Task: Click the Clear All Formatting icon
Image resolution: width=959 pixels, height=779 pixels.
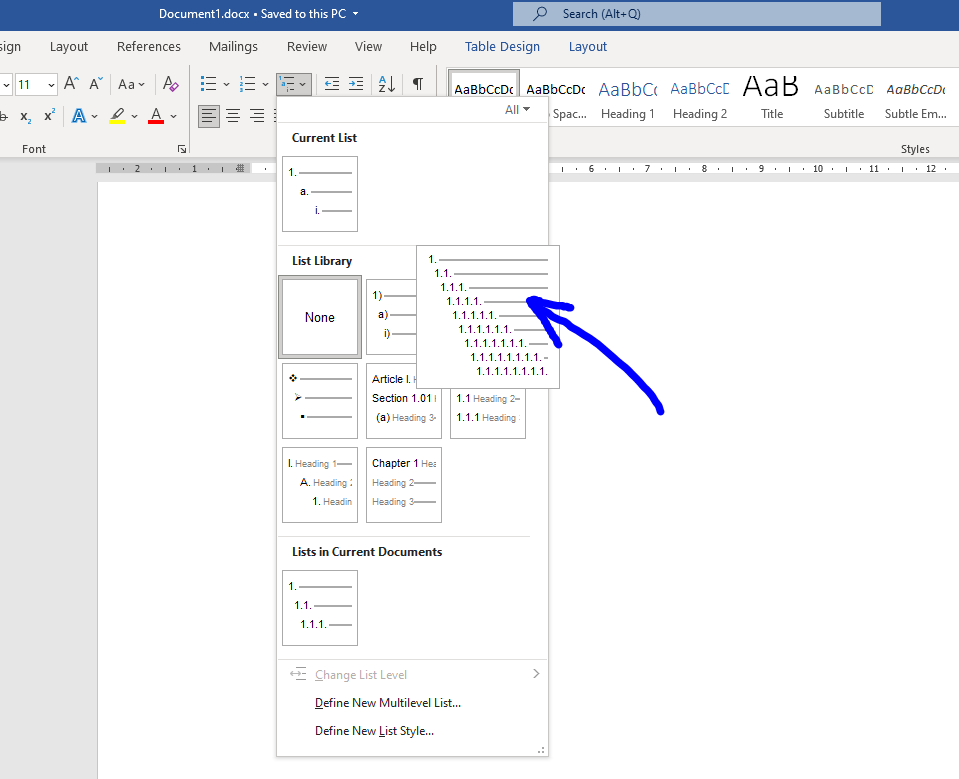Action: (x=171, y=84)
